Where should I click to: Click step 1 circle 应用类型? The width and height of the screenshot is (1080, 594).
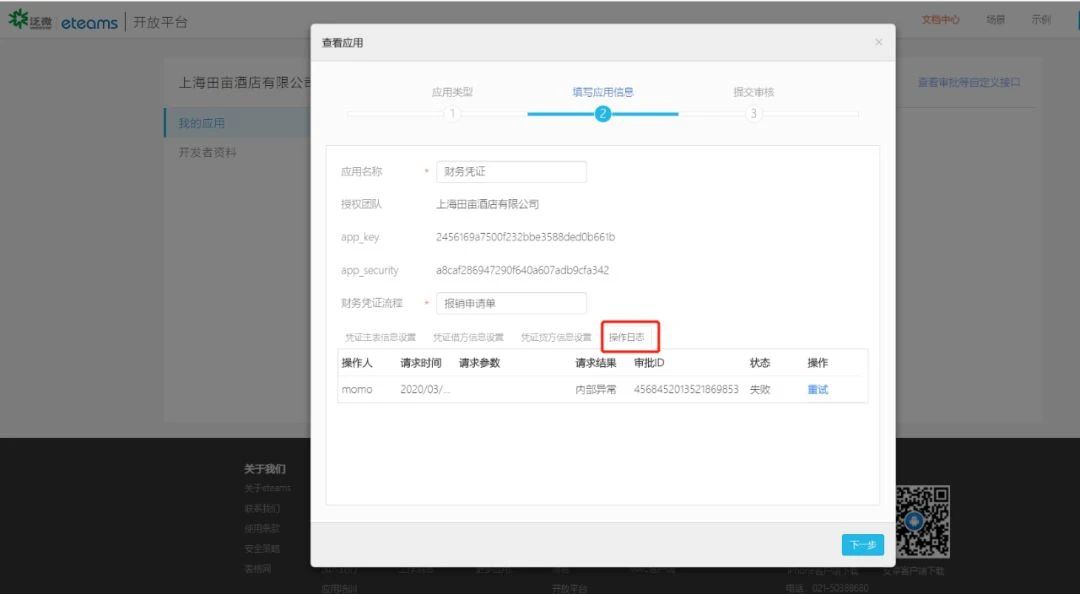pyautogui.click(x=452, y=114)
